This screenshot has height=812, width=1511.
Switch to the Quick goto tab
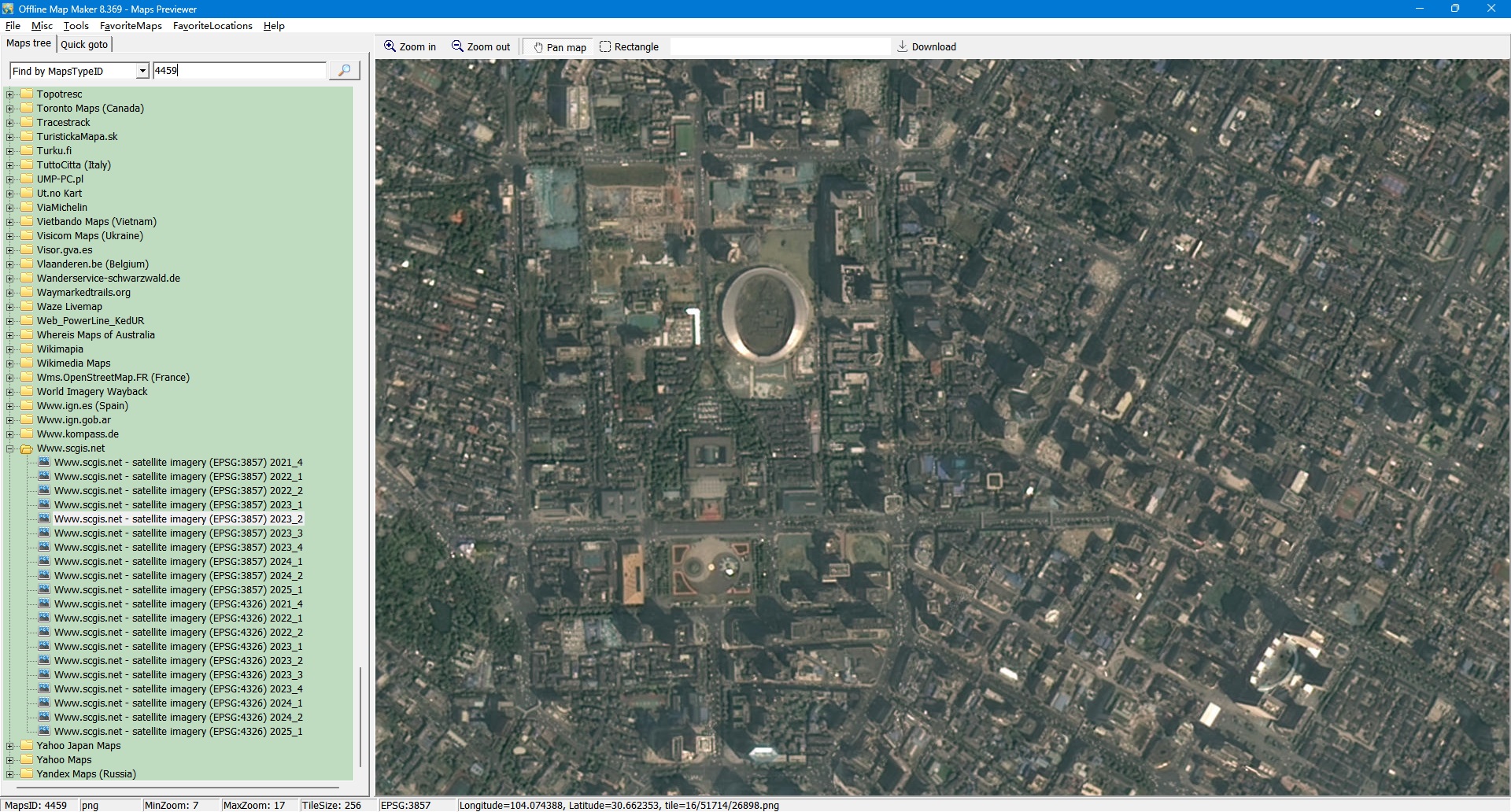[x=84, y=44]
